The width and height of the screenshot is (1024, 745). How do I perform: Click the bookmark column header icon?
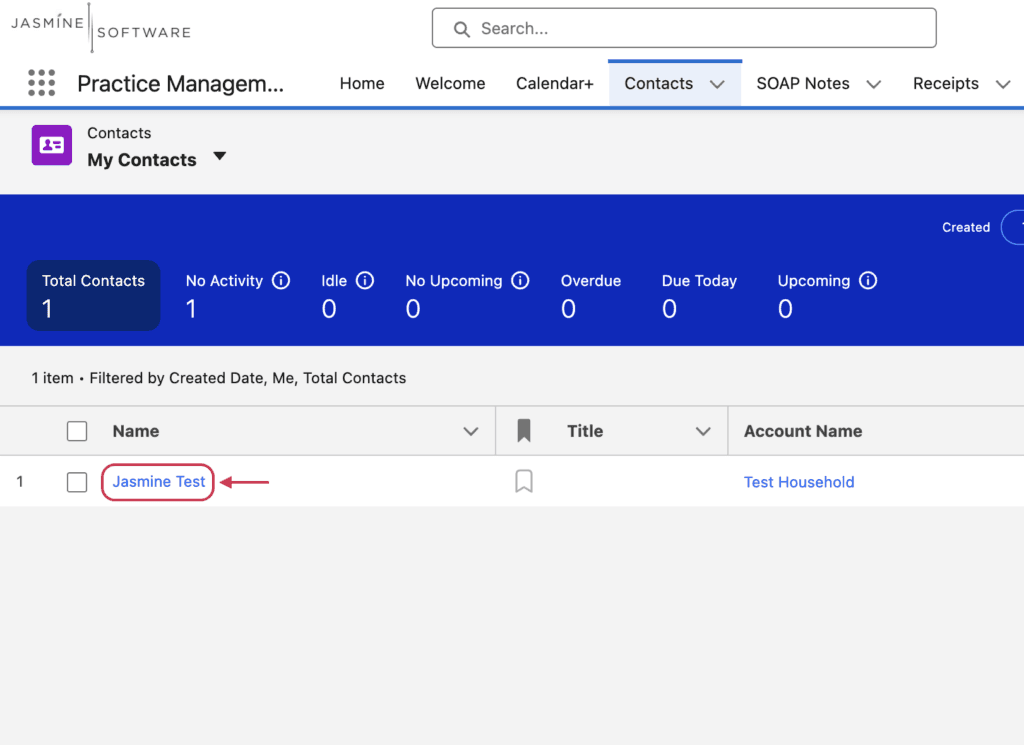pyautogui.click(x=524, y=431)
